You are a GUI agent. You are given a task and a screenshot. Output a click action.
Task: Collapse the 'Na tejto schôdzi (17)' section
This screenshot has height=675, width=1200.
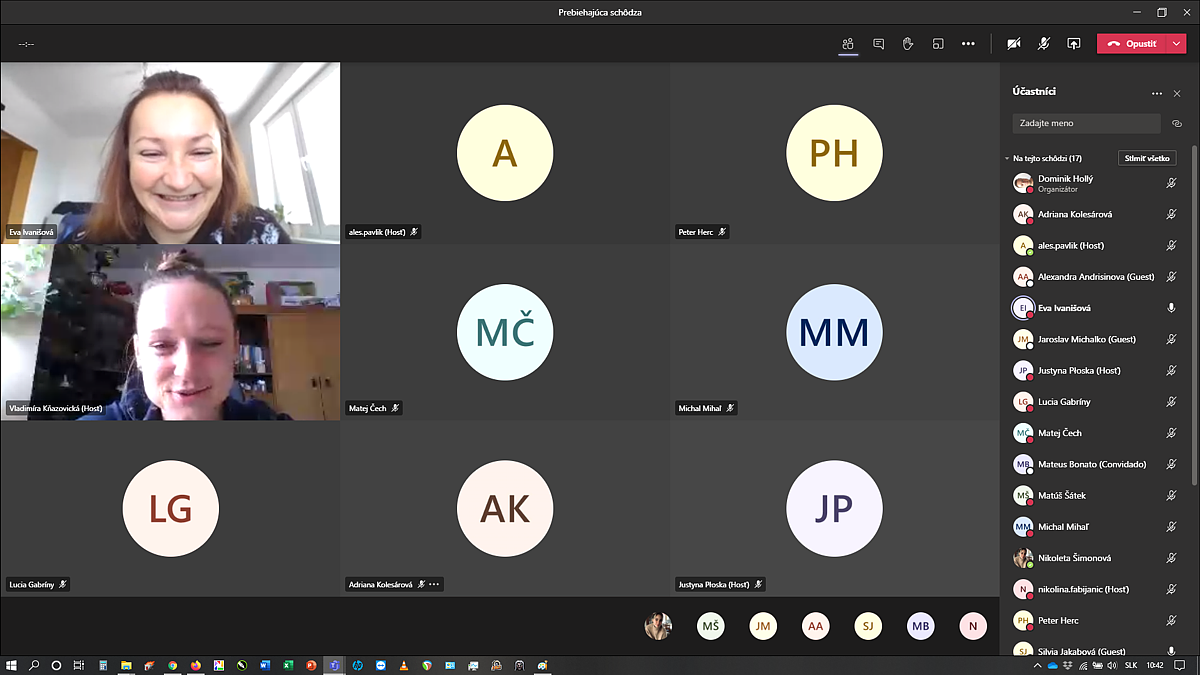pos(1007,158)
